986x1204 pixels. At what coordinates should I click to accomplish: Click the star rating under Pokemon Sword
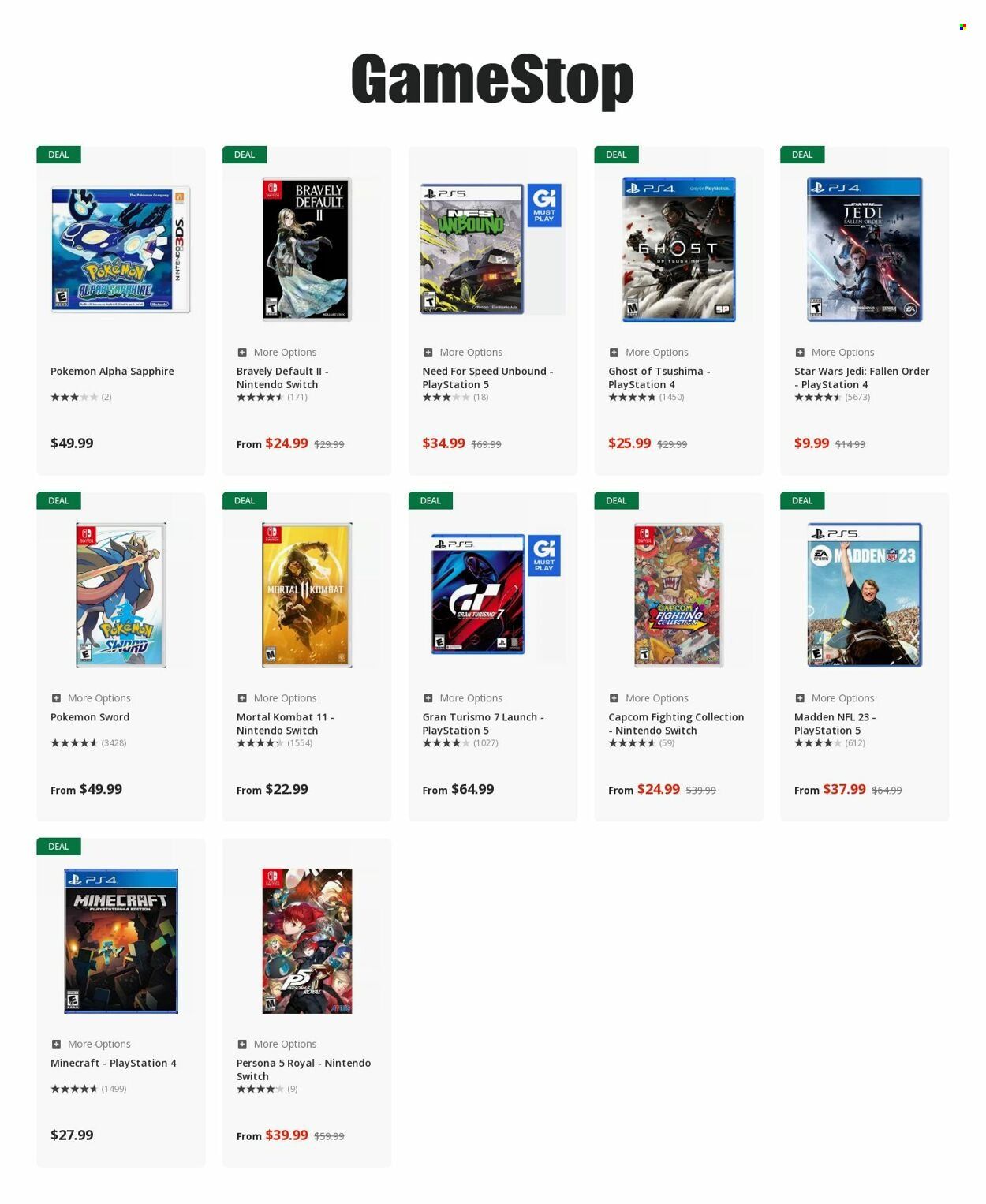[74, 743]
